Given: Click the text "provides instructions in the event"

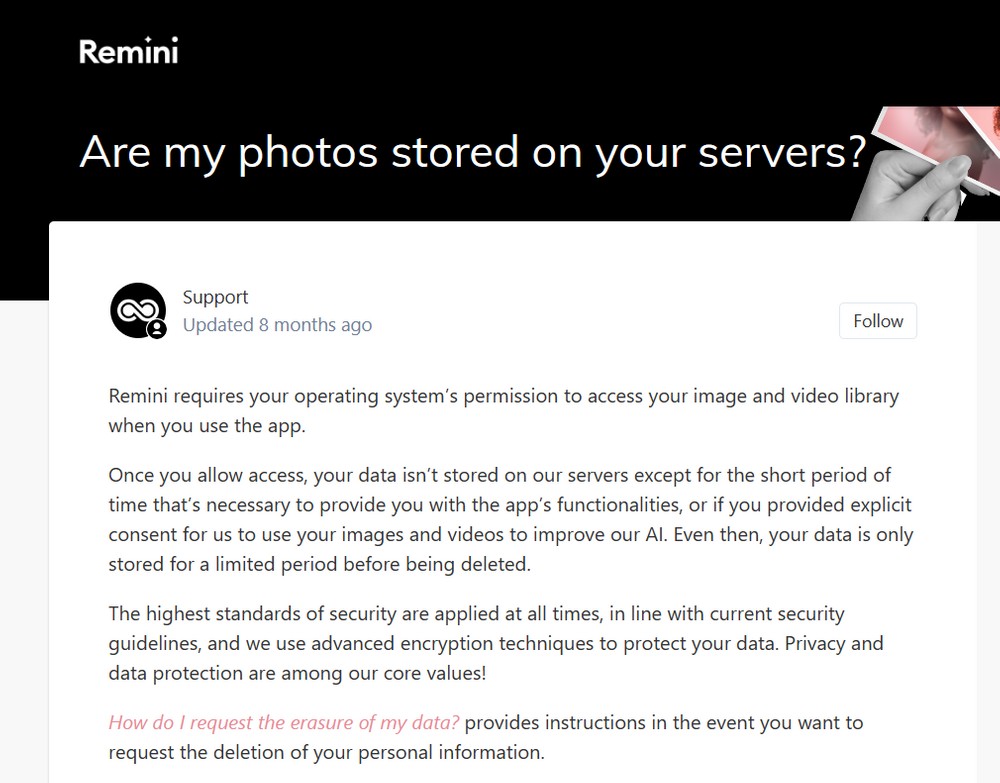Looking at the screenshot, I should pos(663,722).
